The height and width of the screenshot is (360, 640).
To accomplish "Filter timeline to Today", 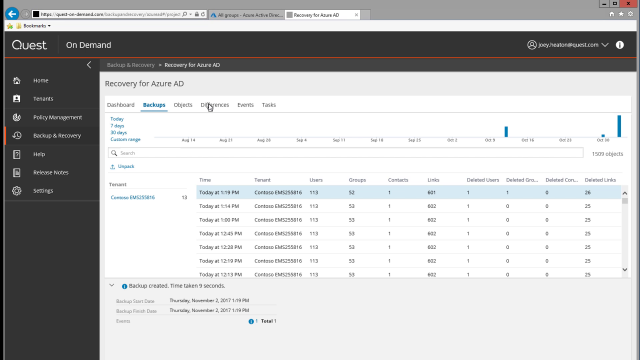I will pyautogui.click(x=117, y=119).
